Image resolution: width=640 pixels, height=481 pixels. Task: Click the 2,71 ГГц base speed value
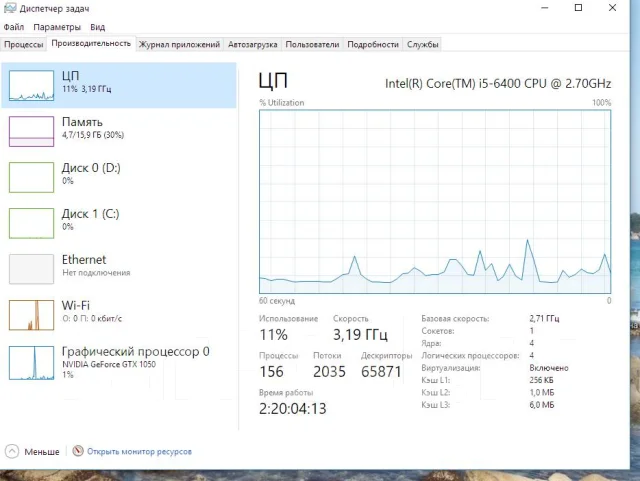coord(544,318)
